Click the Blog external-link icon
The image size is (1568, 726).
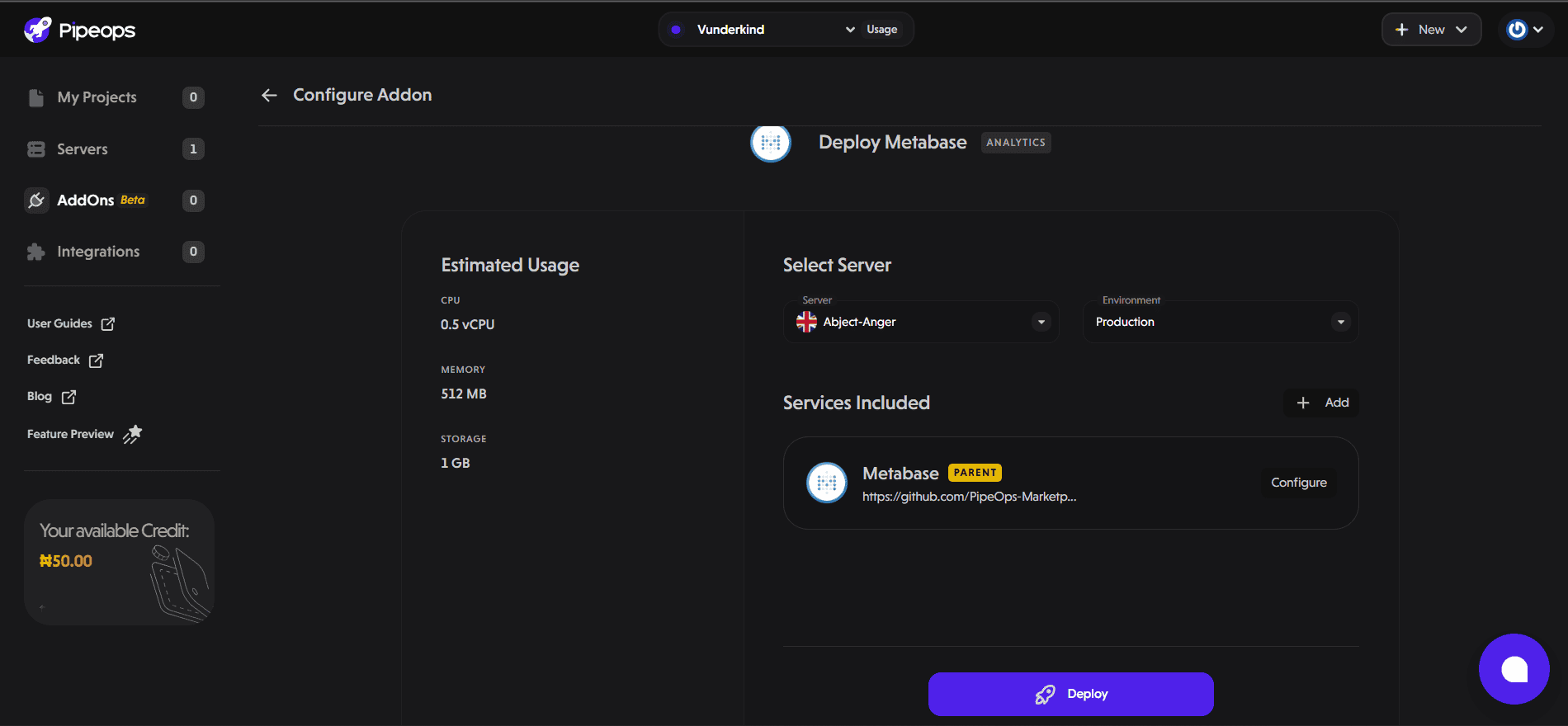[69, 397]
